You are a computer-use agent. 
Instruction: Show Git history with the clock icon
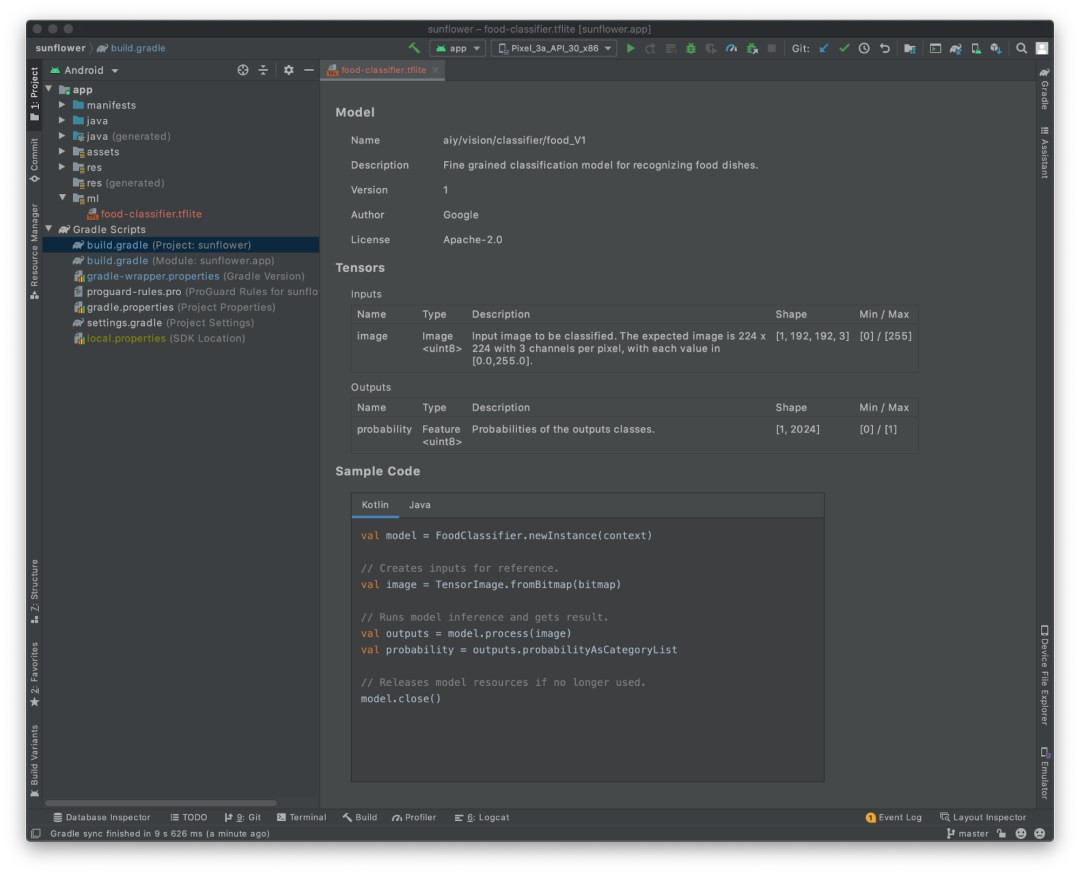tap(864, 48)
